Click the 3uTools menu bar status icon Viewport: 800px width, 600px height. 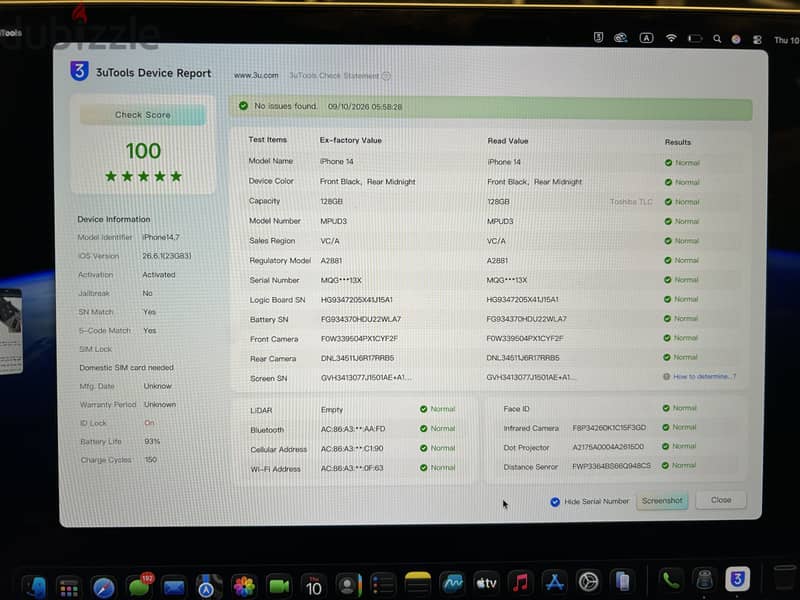point(598,37)
